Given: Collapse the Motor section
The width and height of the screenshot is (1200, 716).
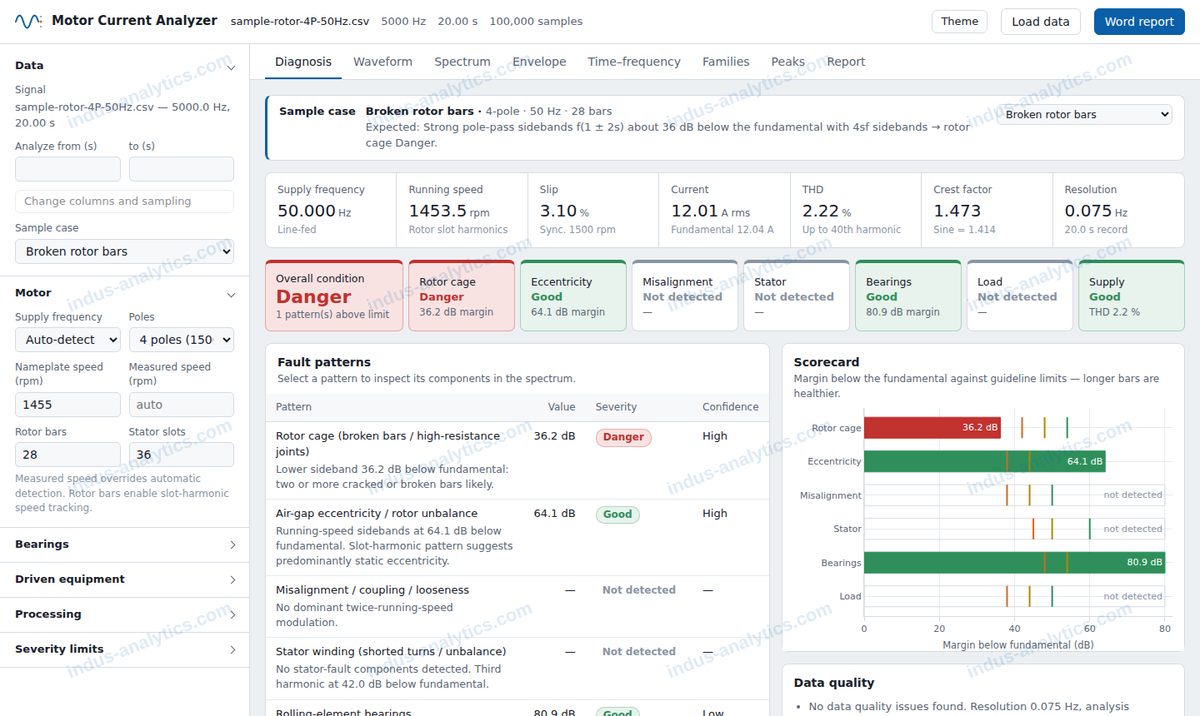Looking at the screenshot, I should tap(124, 293).
